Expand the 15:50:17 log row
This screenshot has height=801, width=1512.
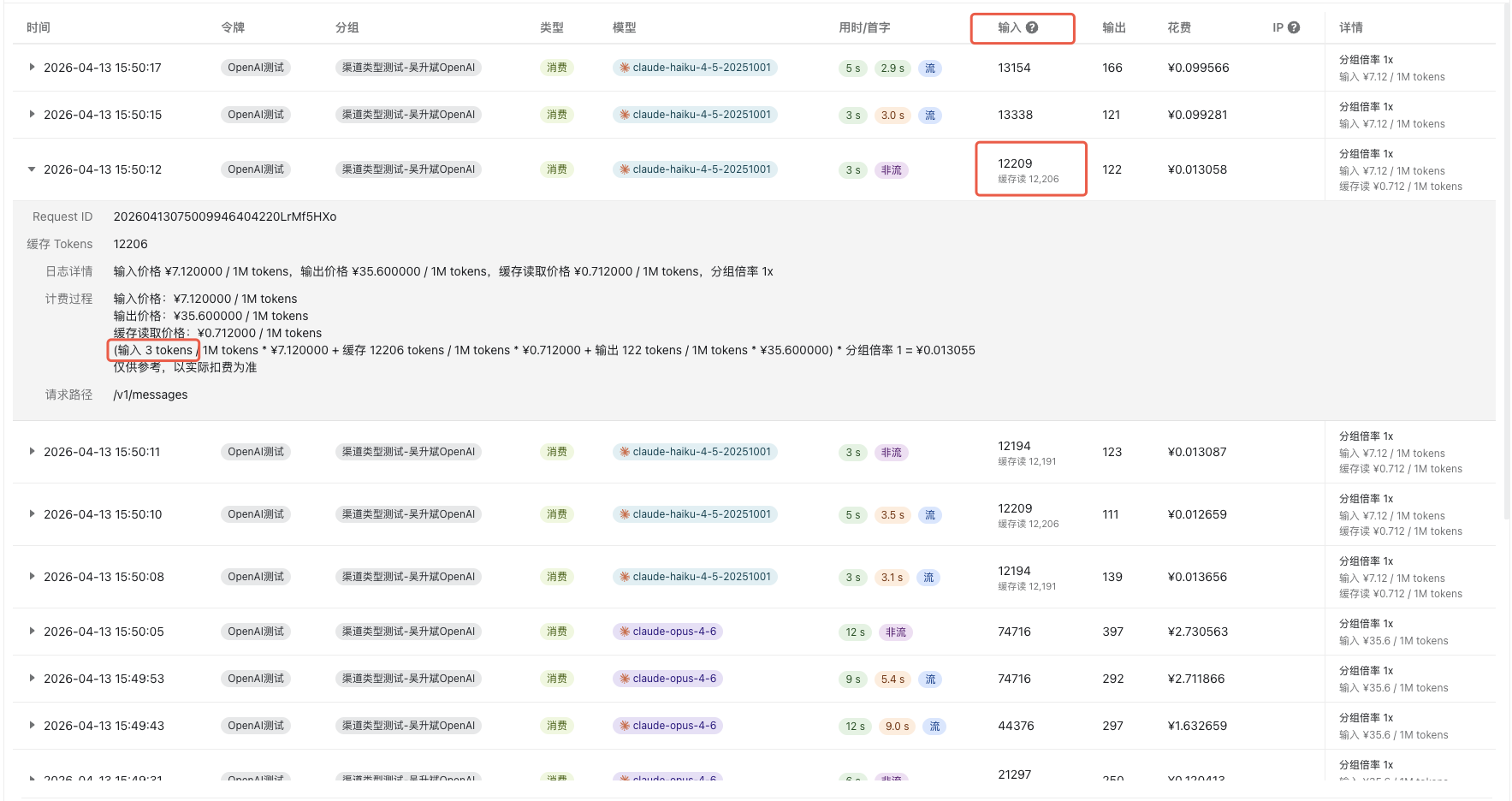(32, 67)
